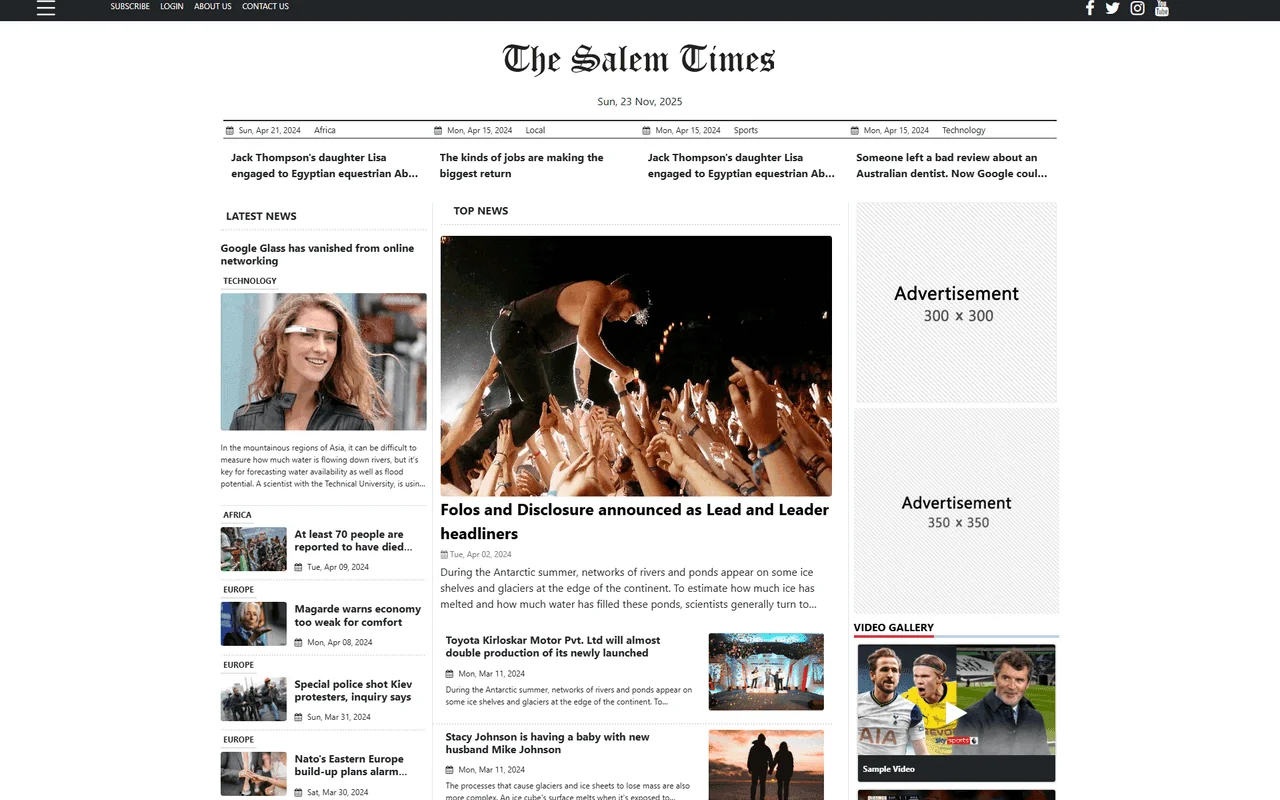Image resolution: width=1280 pixels, height=800 pixels.
Task: Click the Google Glass woman photo
Action: pyautogui.click(x=323, y=361)
